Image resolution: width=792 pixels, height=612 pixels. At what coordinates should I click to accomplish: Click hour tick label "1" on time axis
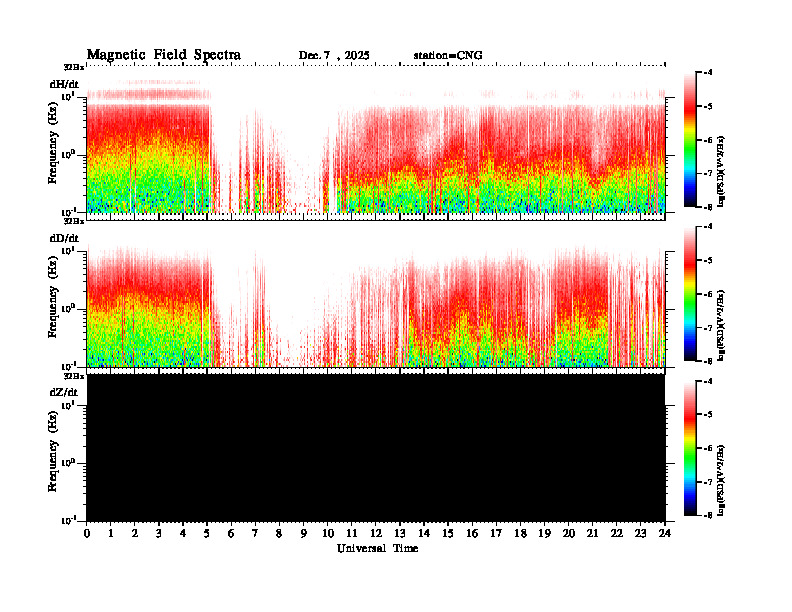coord(111,533)
